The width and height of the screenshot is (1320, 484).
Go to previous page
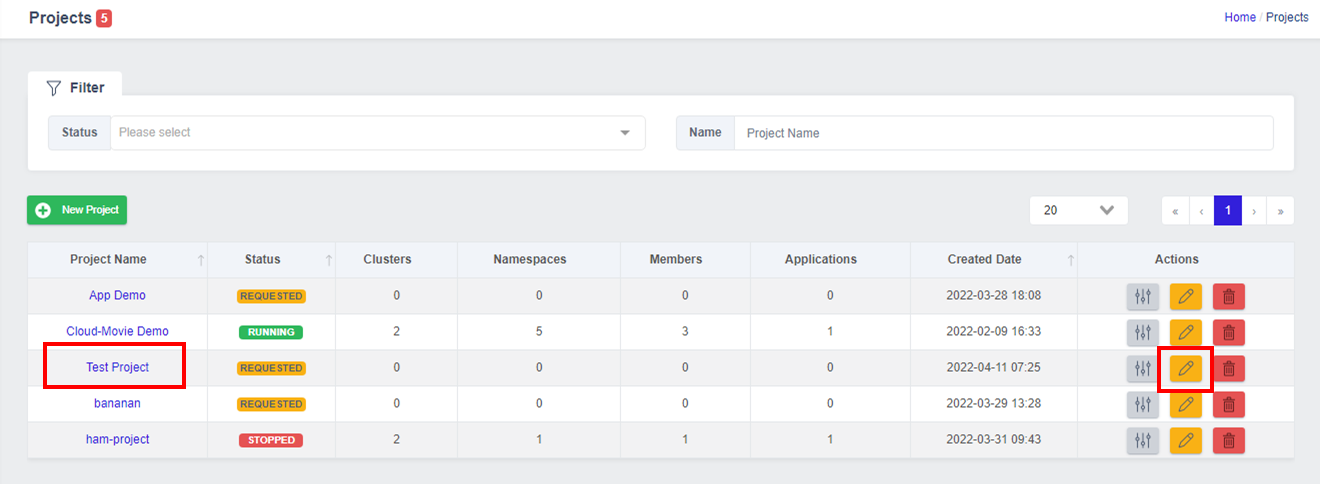point(1201,211)
